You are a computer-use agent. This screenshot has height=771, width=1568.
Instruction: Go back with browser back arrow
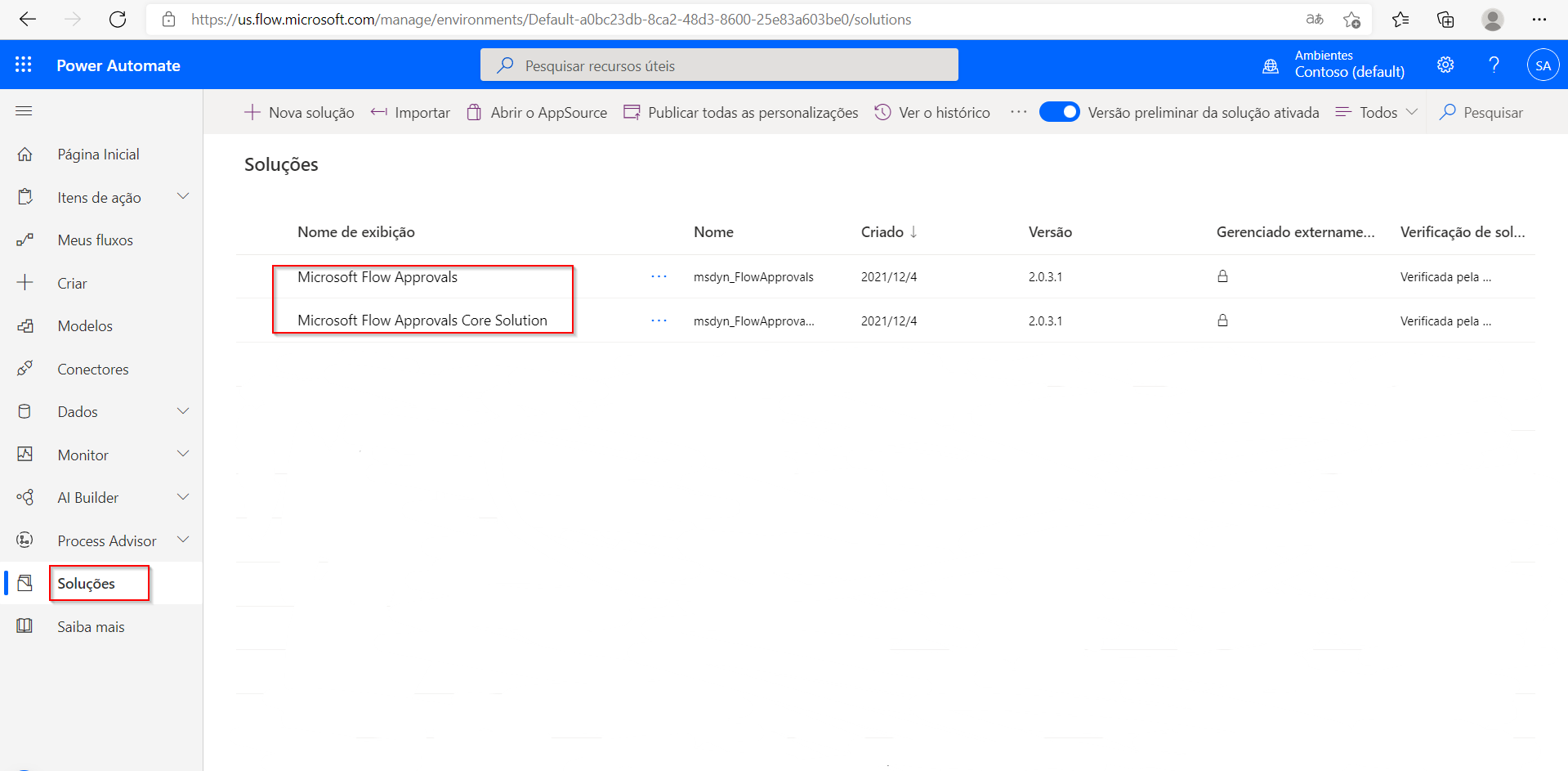point(28,20)
